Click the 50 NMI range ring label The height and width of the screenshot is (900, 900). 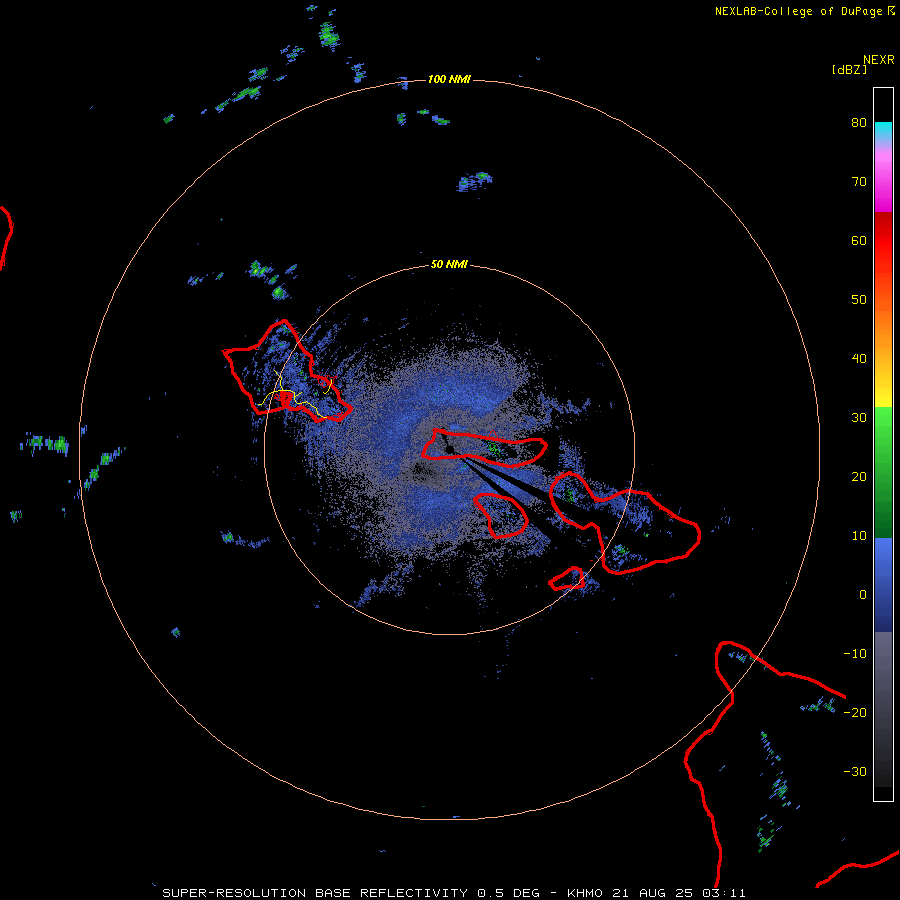(x=449, y=265)
